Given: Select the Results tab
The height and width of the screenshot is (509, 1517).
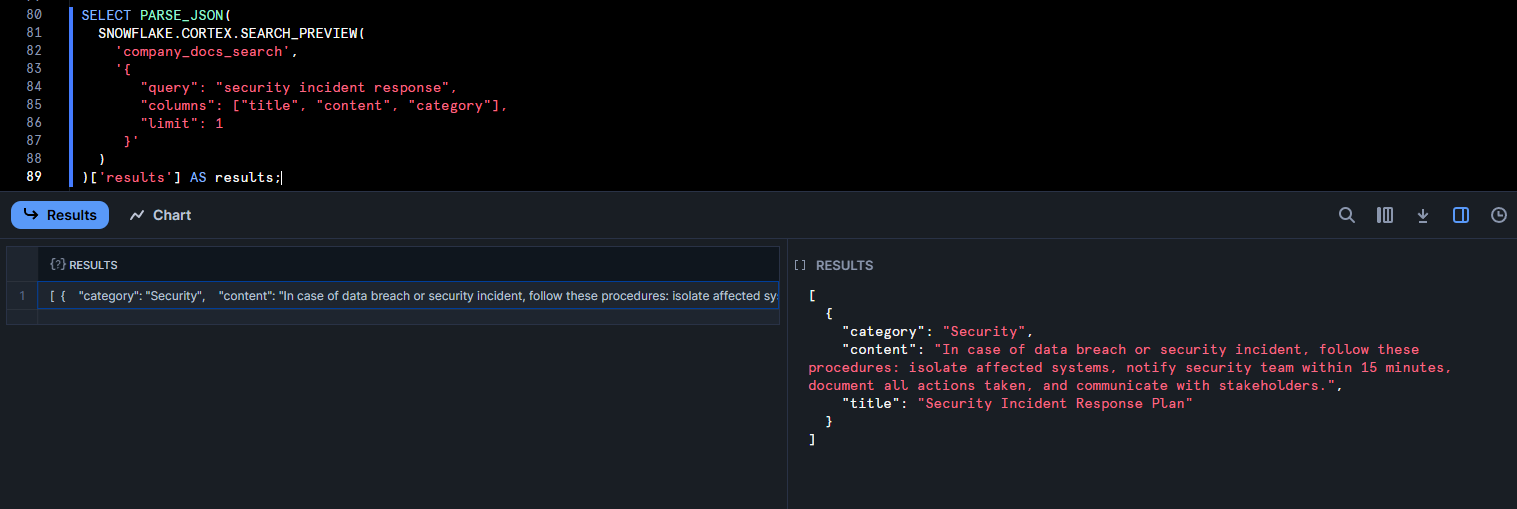Looking at the screenshot, I should pyautogui.click(x=60, y=215).
